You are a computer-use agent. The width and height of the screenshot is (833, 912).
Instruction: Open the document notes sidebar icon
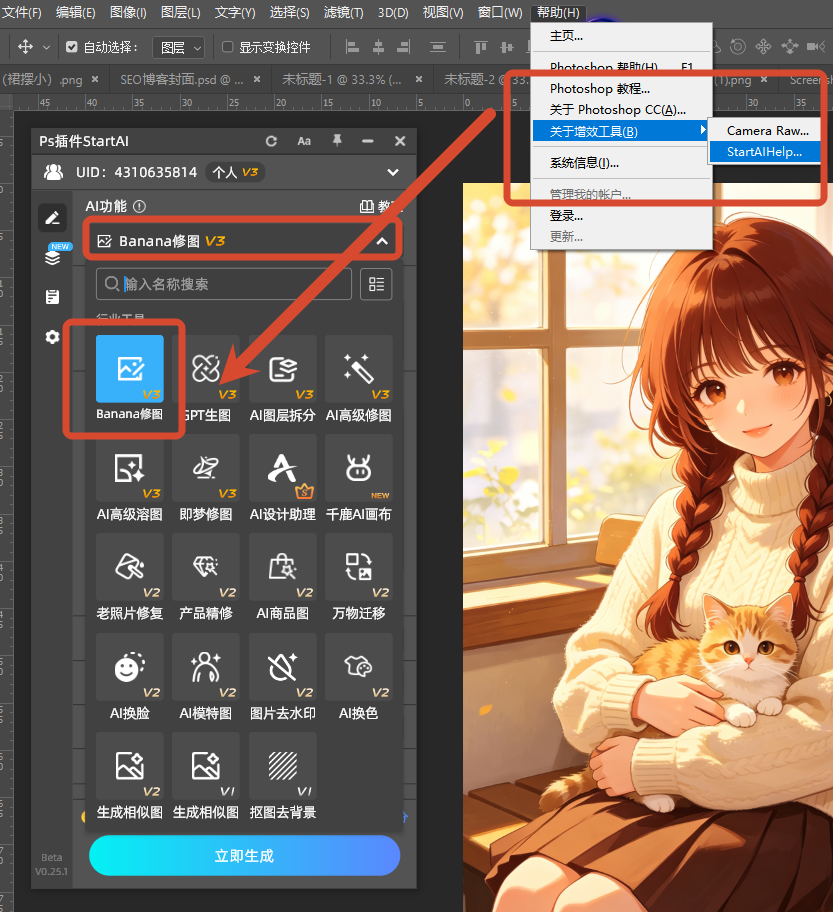tap(52, 297)
